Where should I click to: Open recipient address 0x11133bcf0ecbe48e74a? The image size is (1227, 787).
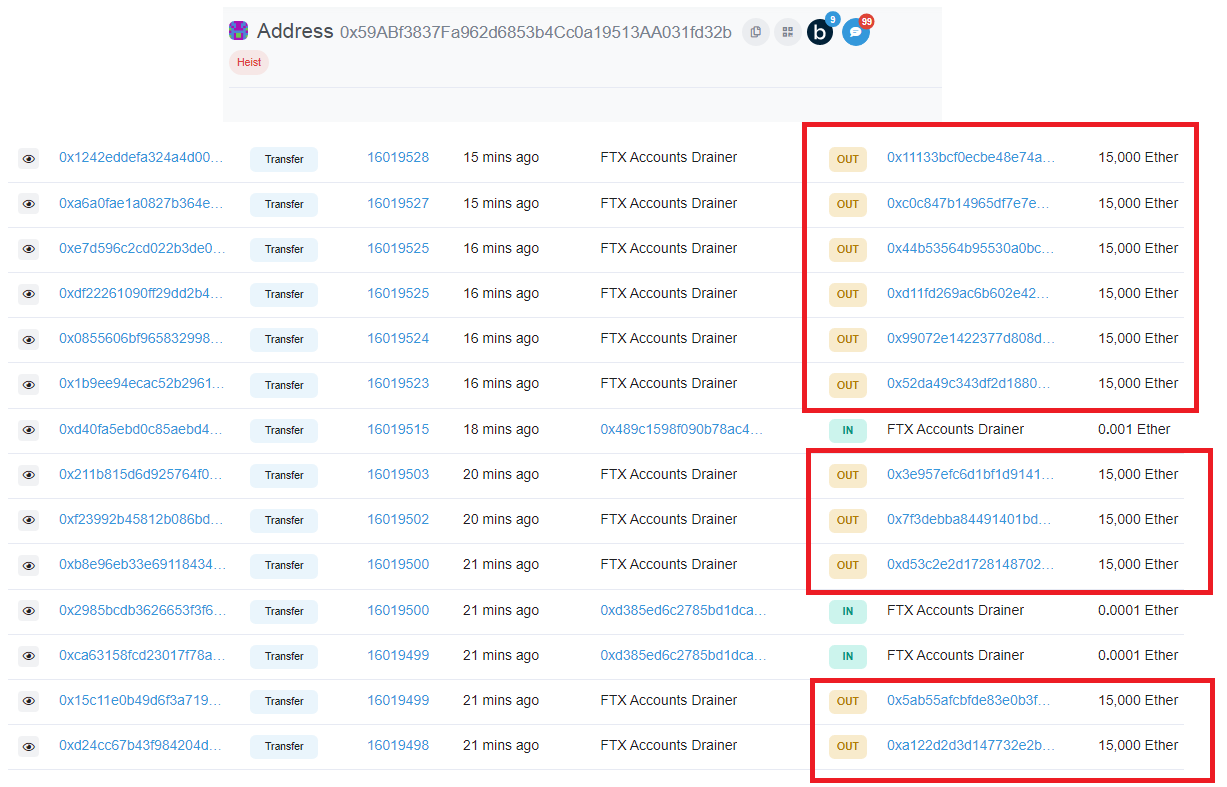point(971,157)
